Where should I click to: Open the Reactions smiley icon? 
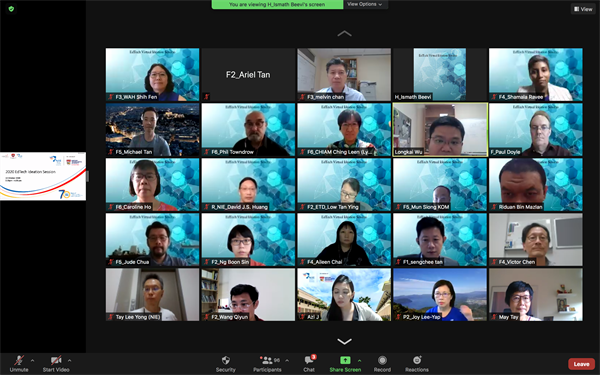417,360
